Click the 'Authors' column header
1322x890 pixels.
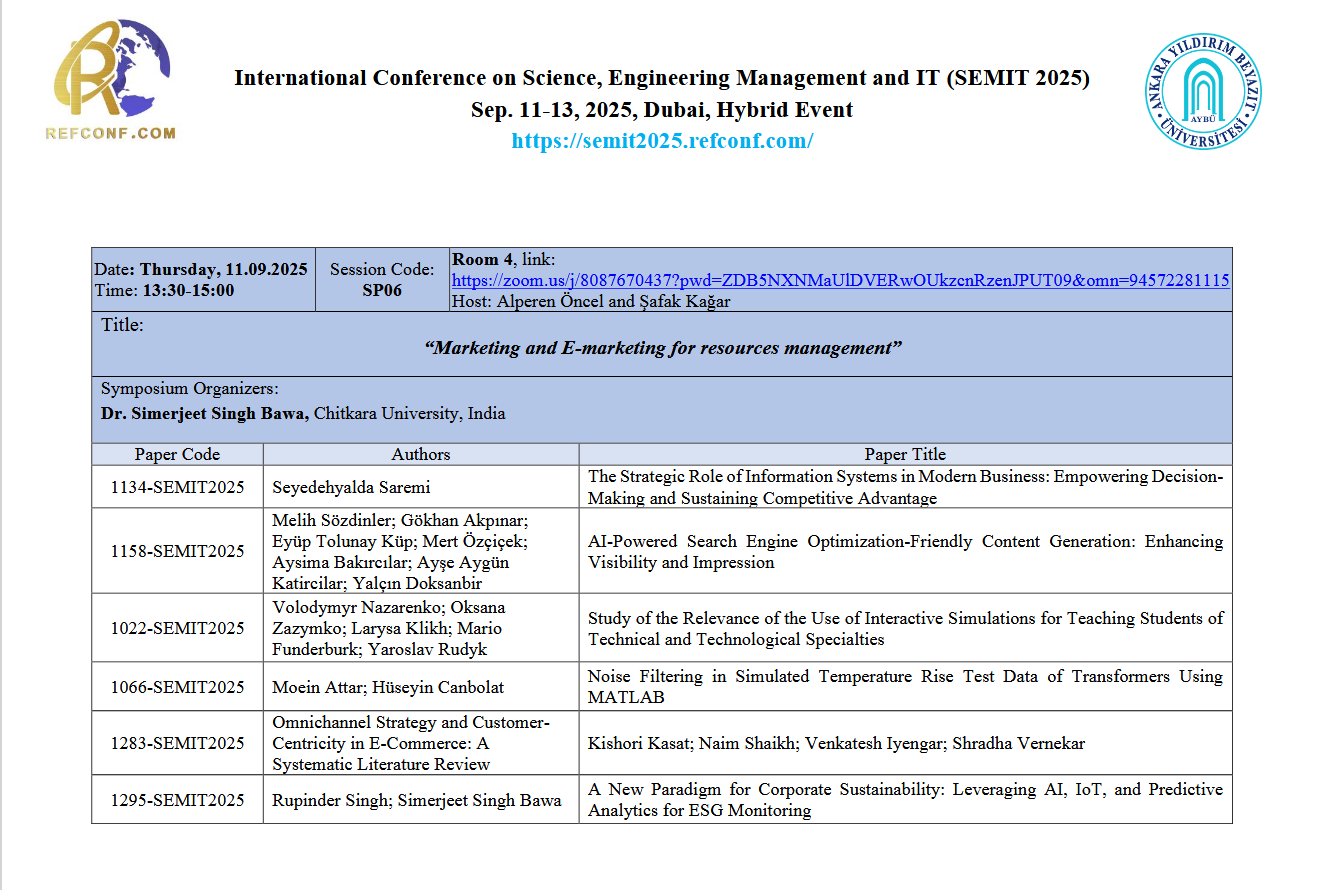[x=421, y=454]
